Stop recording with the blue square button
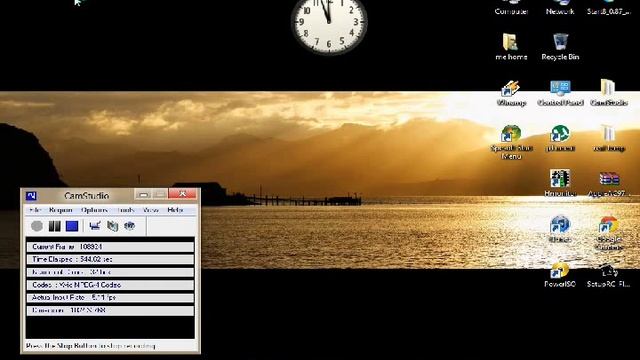The height and width of the screenshot is (360, 640). tap(72, 226)
